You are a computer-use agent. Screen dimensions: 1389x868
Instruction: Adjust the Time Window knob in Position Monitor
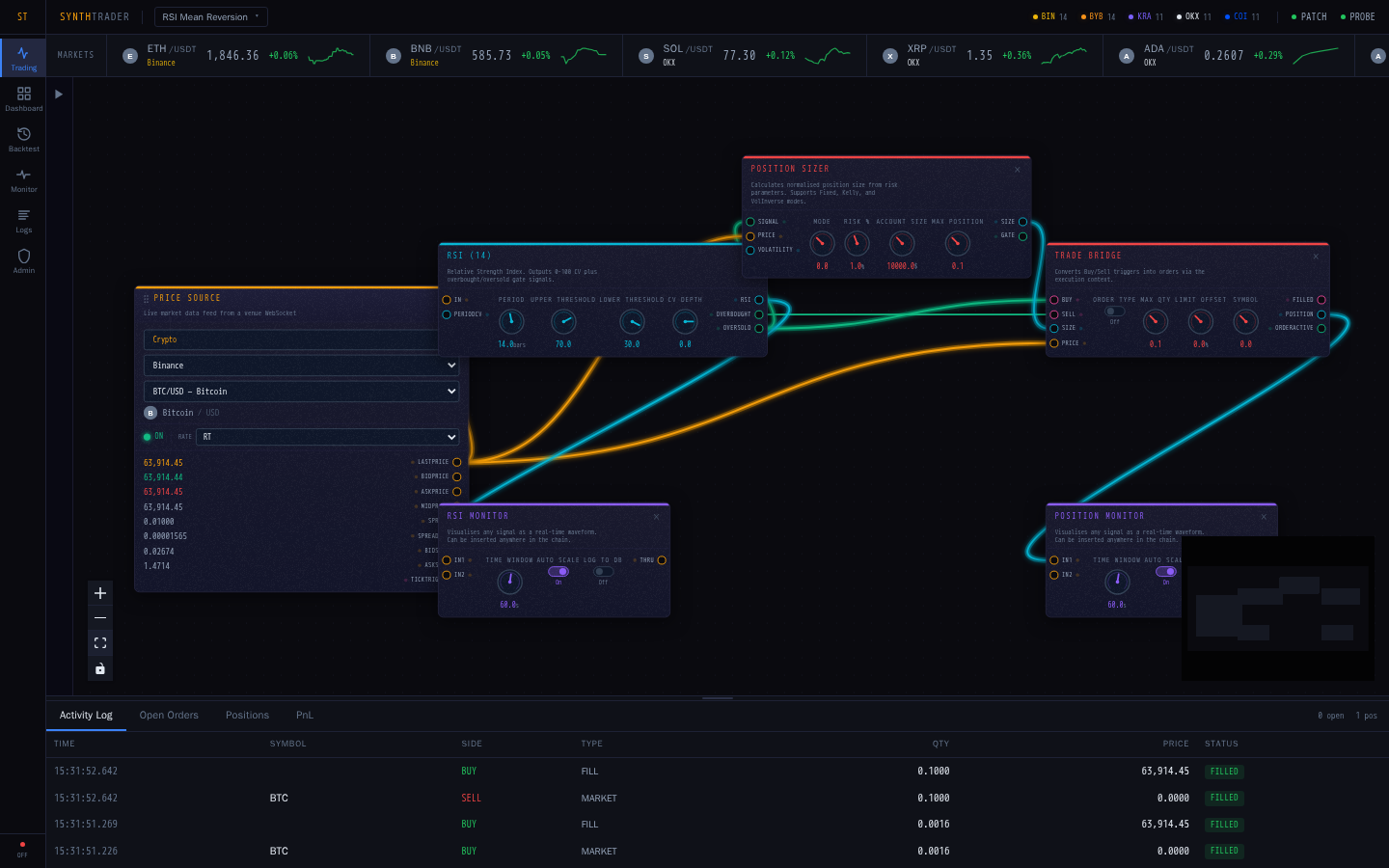1117,581
